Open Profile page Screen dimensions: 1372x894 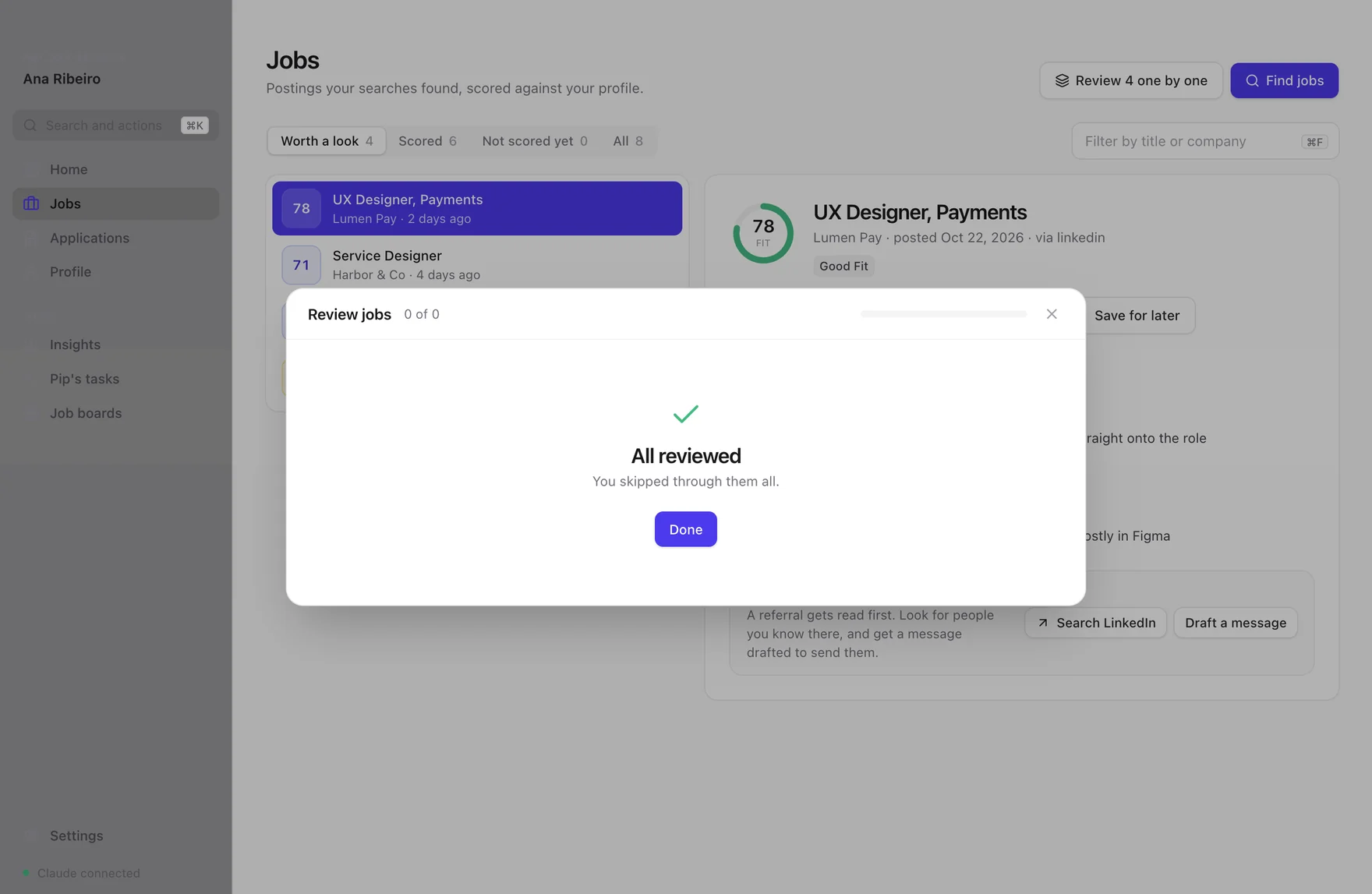point(115,272)
